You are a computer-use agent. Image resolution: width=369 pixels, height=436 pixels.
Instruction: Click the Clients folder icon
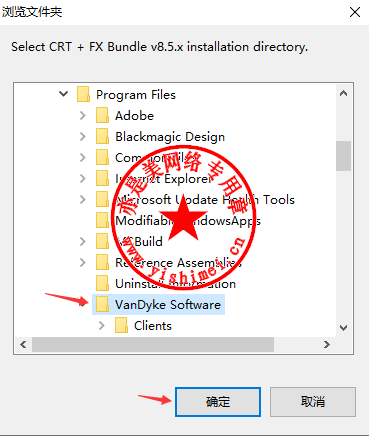pos(121,325)
